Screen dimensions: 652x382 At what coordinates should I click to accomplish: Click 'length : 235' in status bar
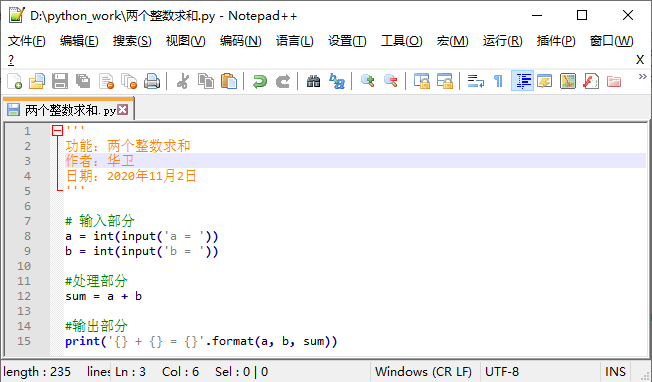tap(37, 372)
